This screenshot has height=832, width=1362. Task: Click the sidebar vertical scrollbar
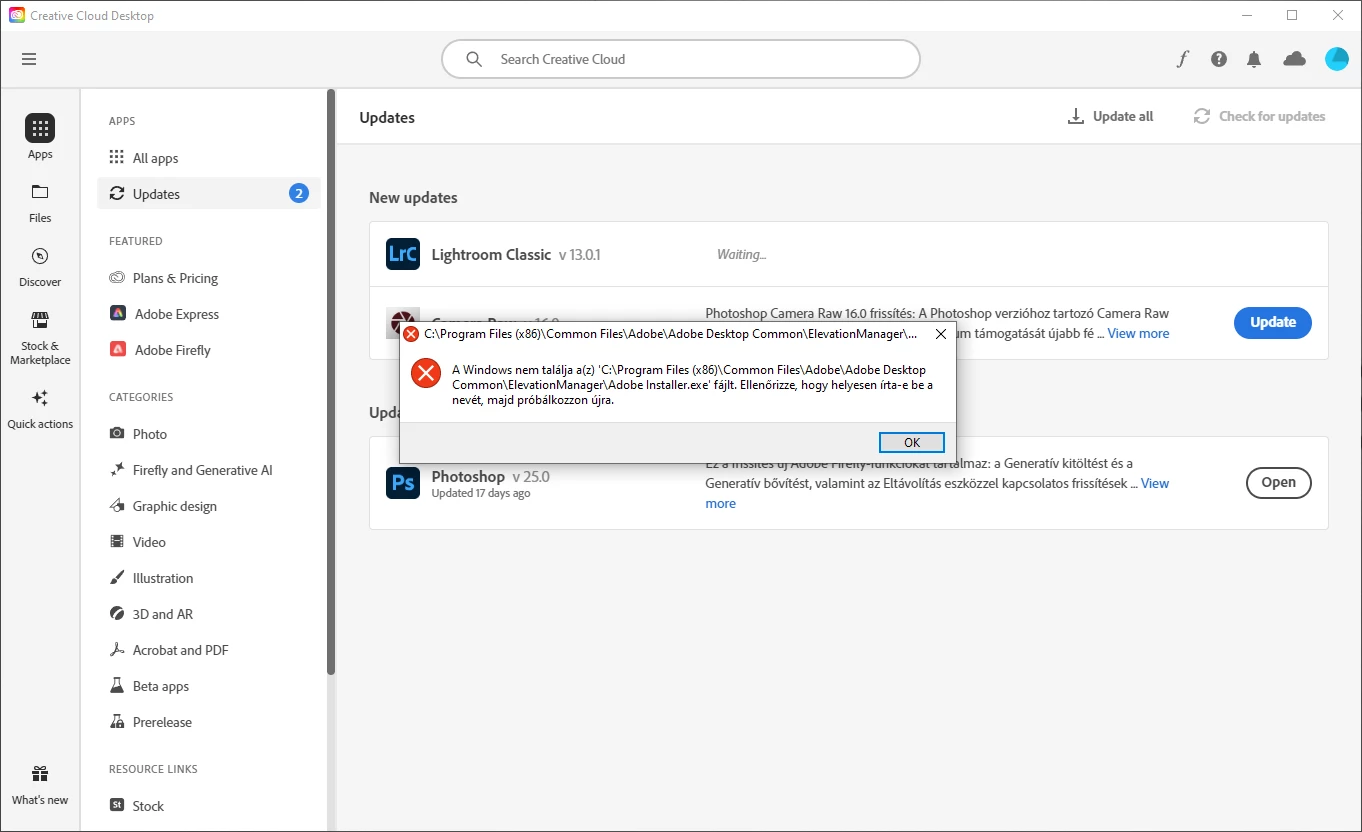(x=331, y=382)
